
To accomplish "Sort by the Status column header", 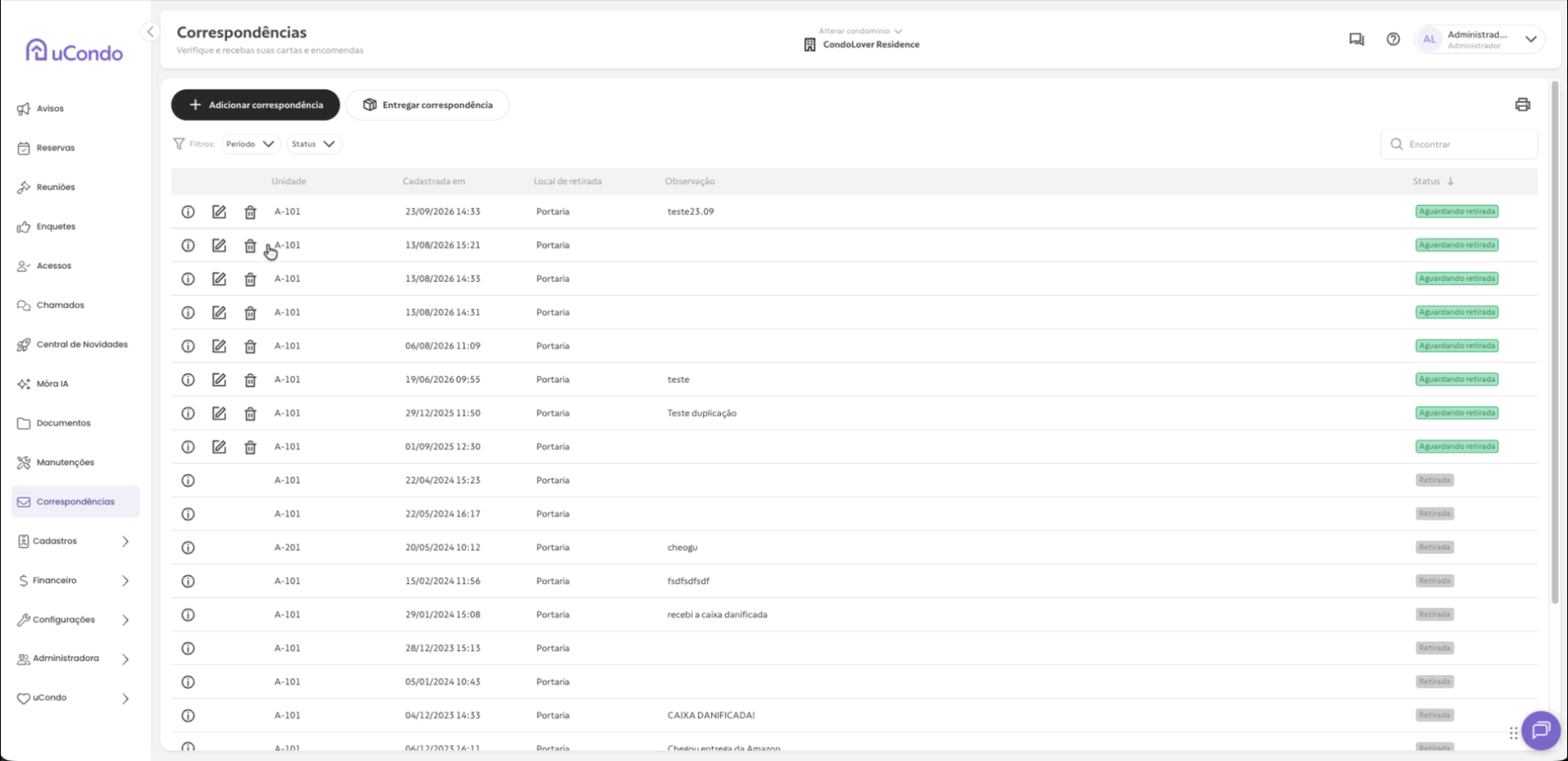I will (1433, 181).
